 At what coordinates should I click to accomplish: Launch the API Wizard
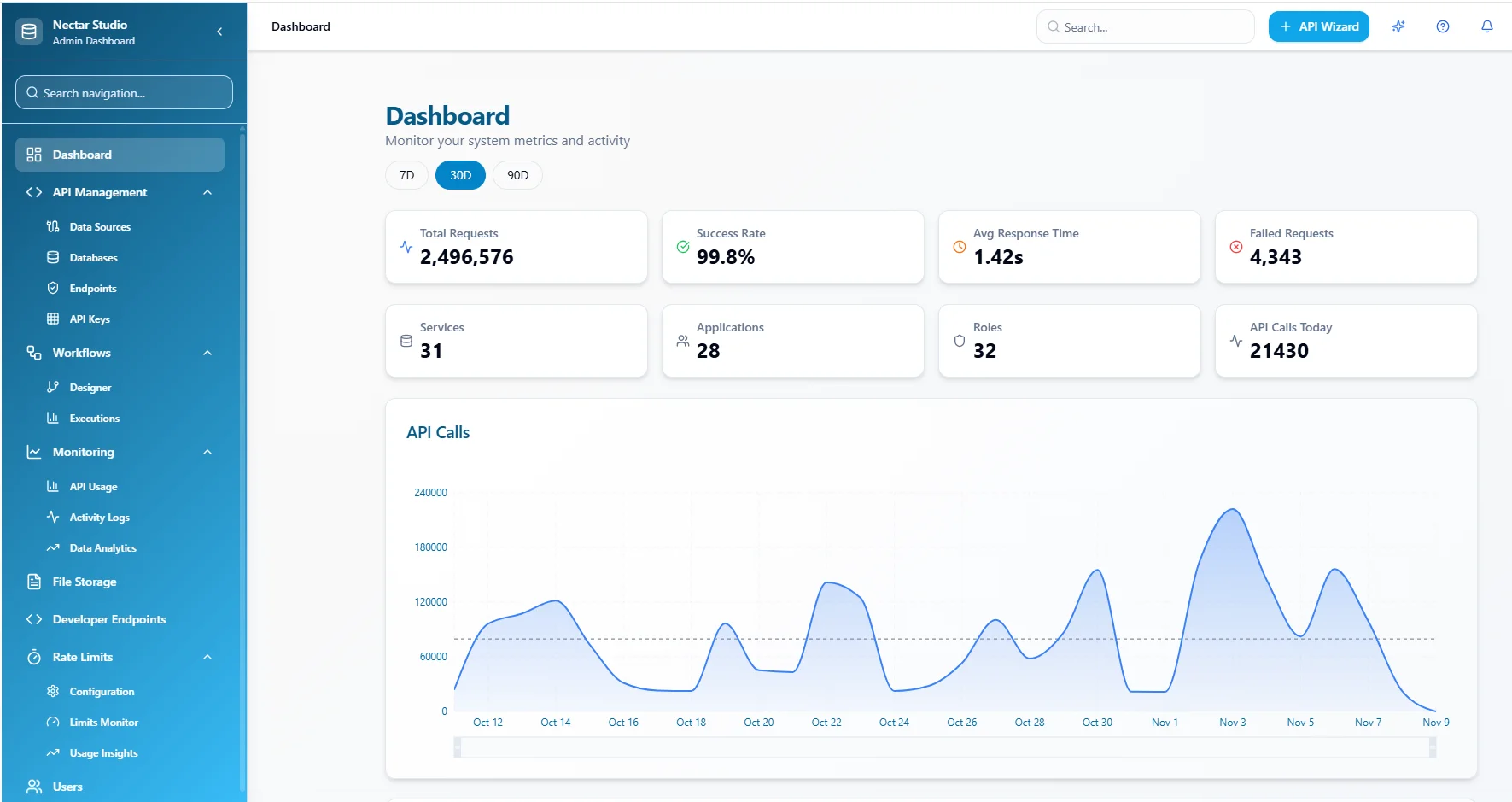pos(1318,26)
